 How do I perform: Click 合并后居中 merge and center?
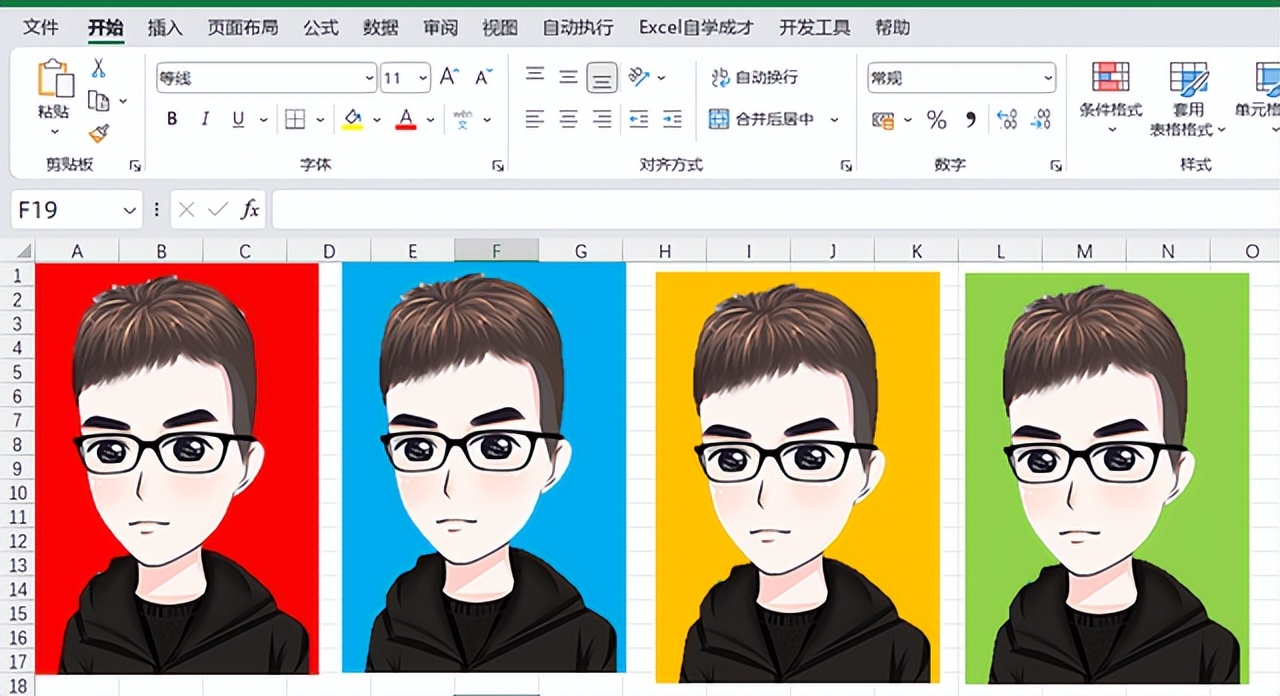(x=762, y=119)
